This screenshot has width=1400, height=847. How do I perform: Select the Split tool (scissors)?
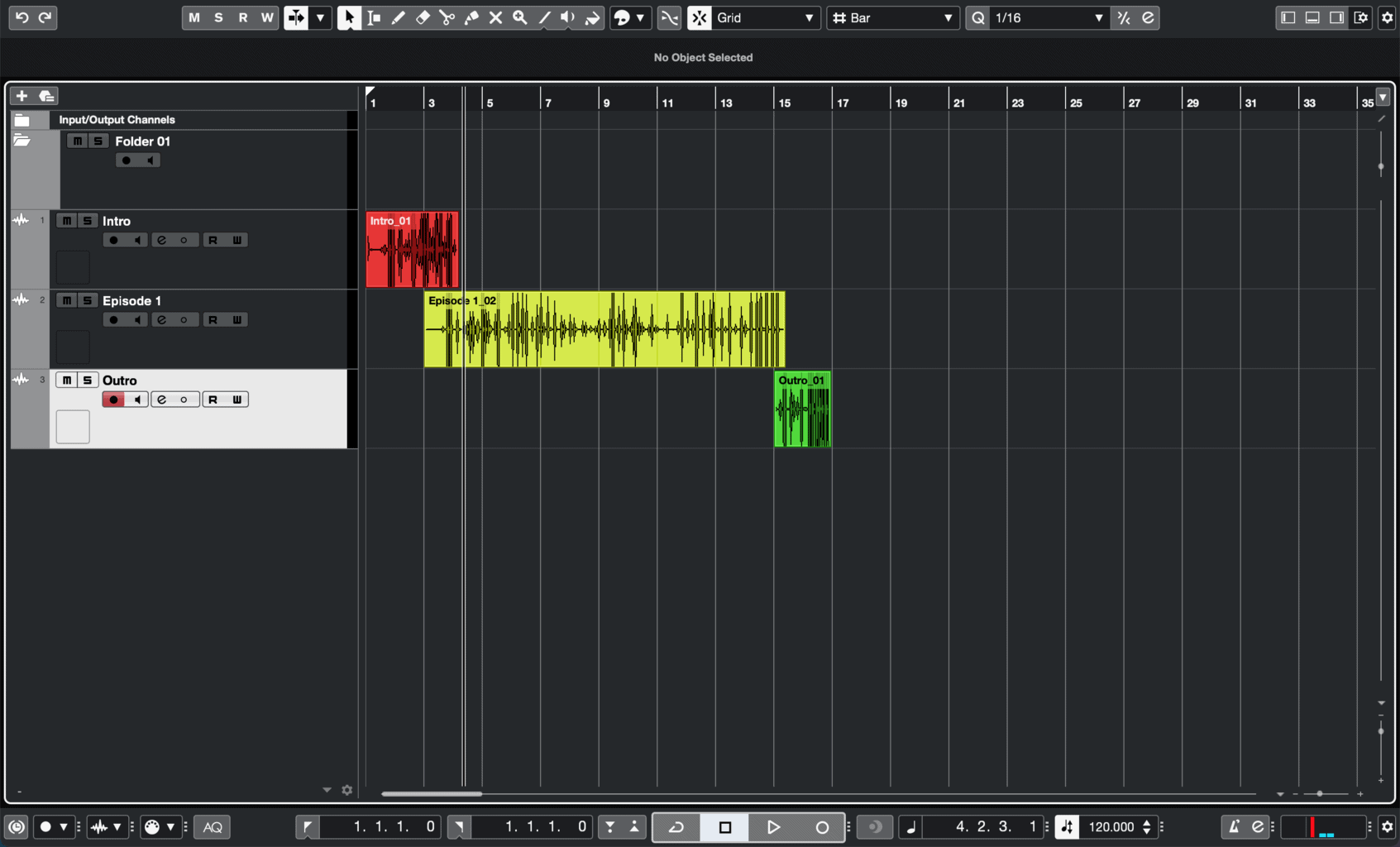point(447,17)
